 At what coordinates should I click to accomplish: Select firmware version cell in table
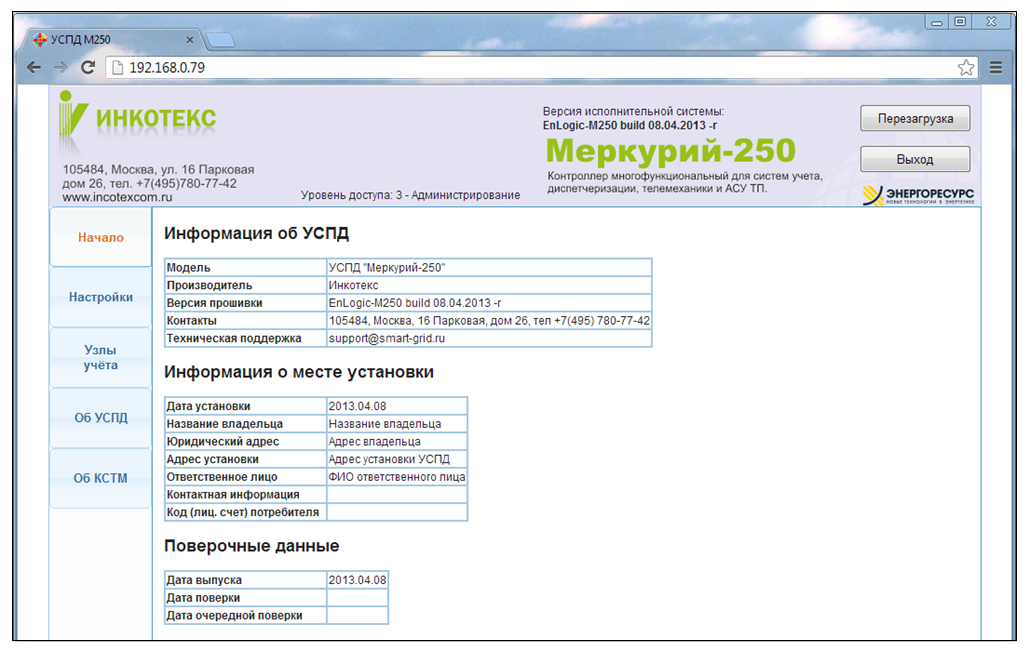(489, 303)
